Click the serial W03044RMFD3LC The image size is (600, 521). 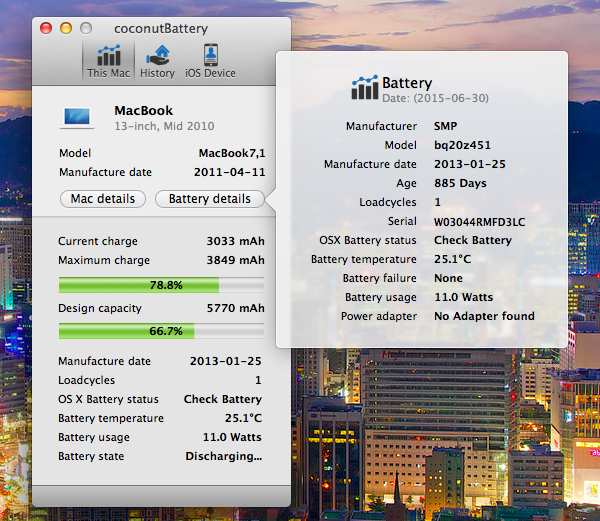pos(479,222)
